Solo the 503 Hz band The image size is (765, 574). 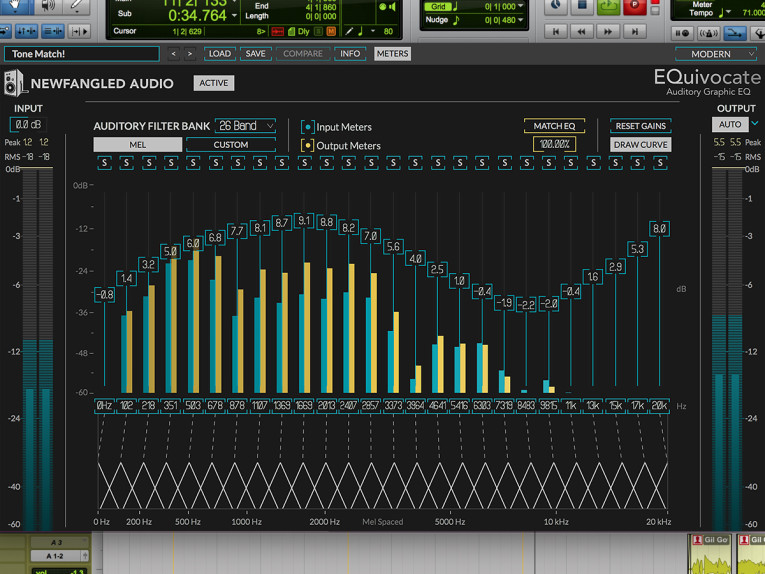point(193,163)
